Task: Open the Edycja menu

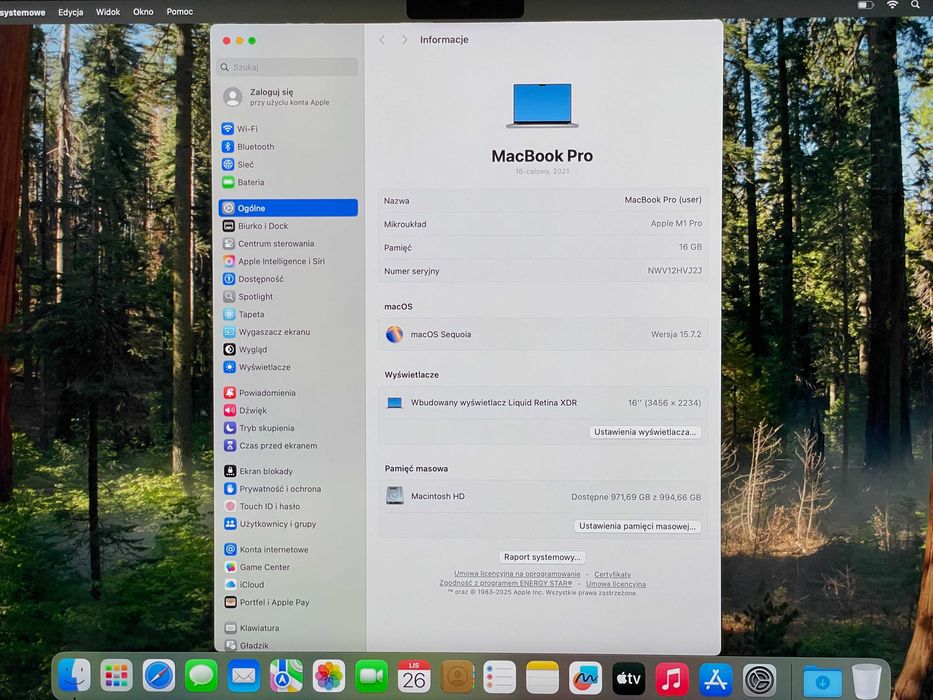Action: click(71, 12)
